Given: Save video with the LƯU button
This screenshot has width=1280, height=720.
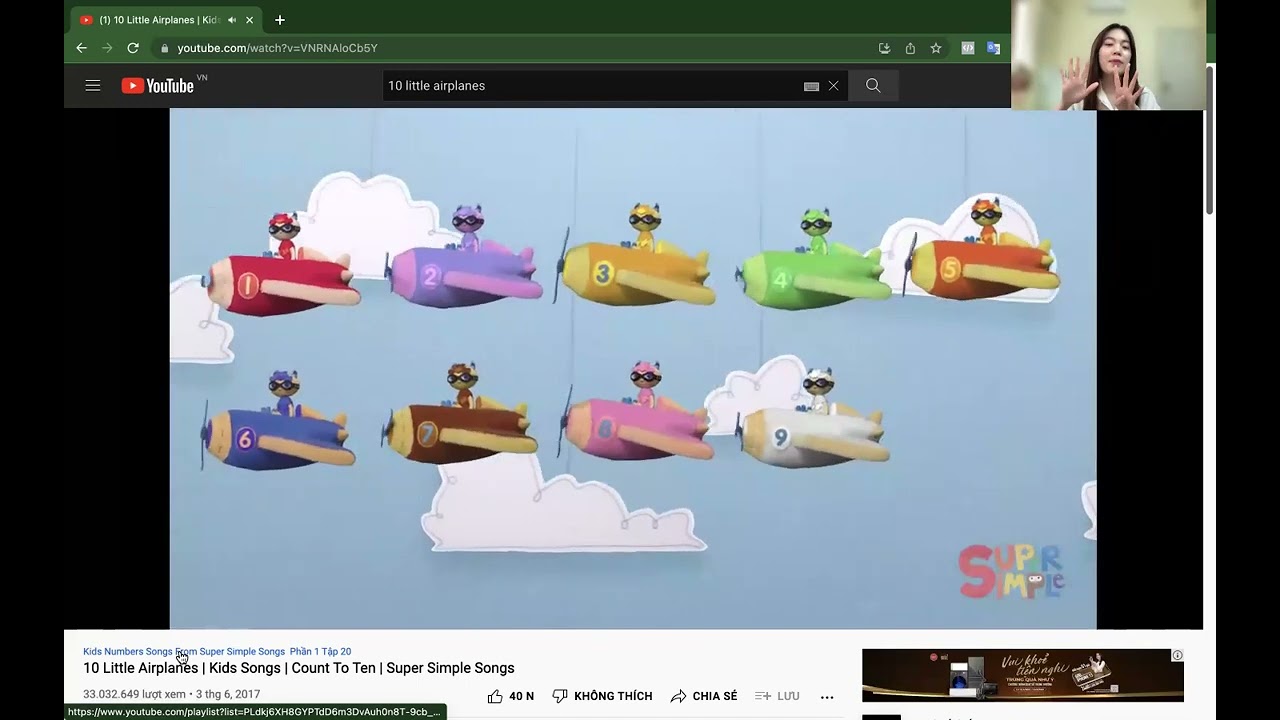Looking at the screenshot, I should tap(777, 696).
